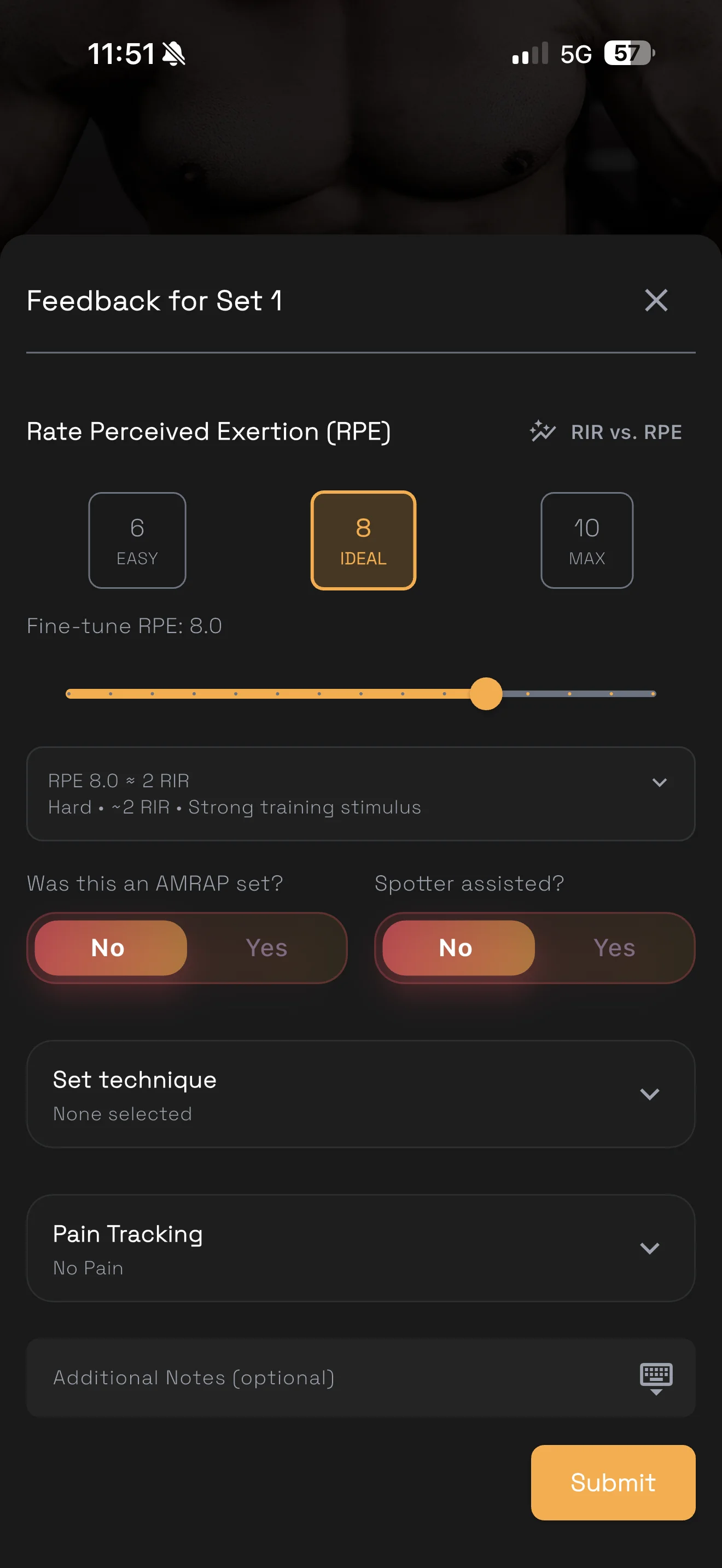
Task: Select the 6 EASY RPE preset
Action: pyautogui.click(x=137, y=540)
